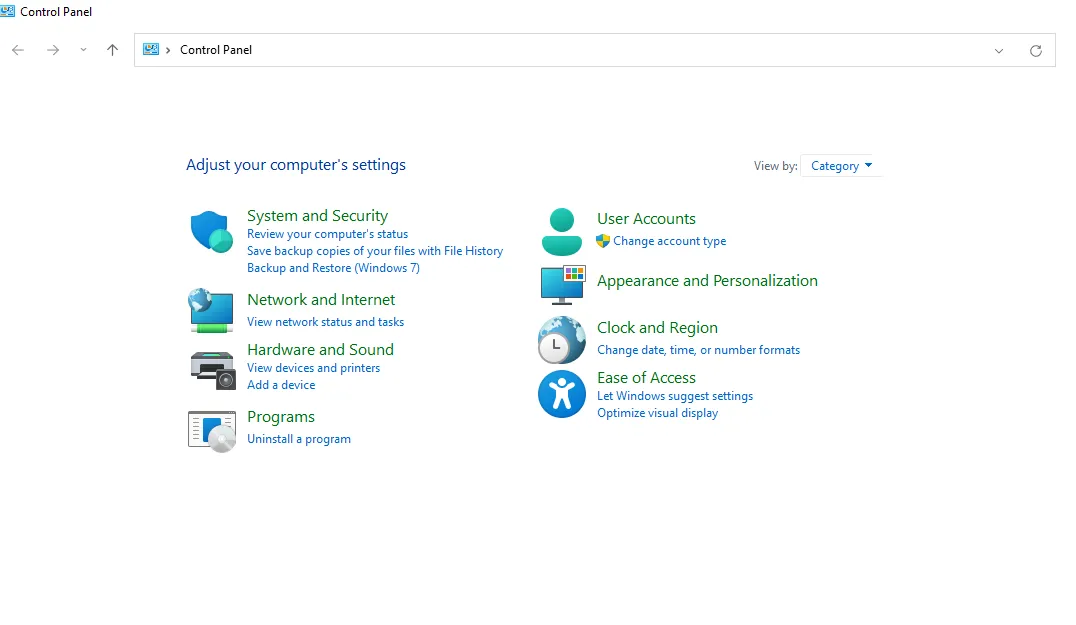Open the Add a device link

(281, 385)
